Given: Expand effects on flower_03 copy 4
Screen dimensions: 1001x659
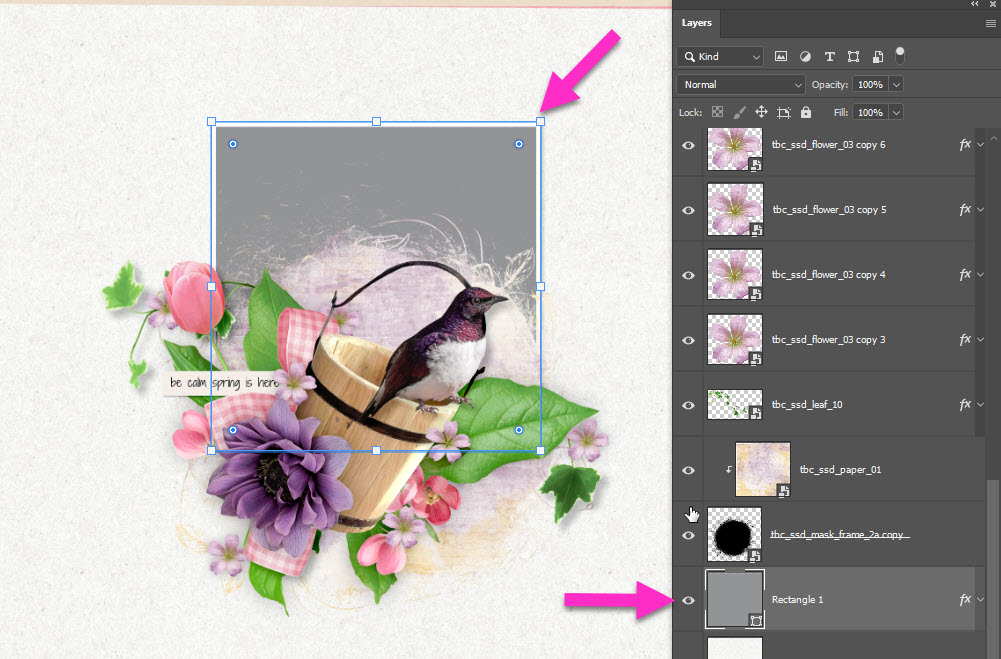Looking at the screenshot, I should pyautogui.click(x=981, y=275).
